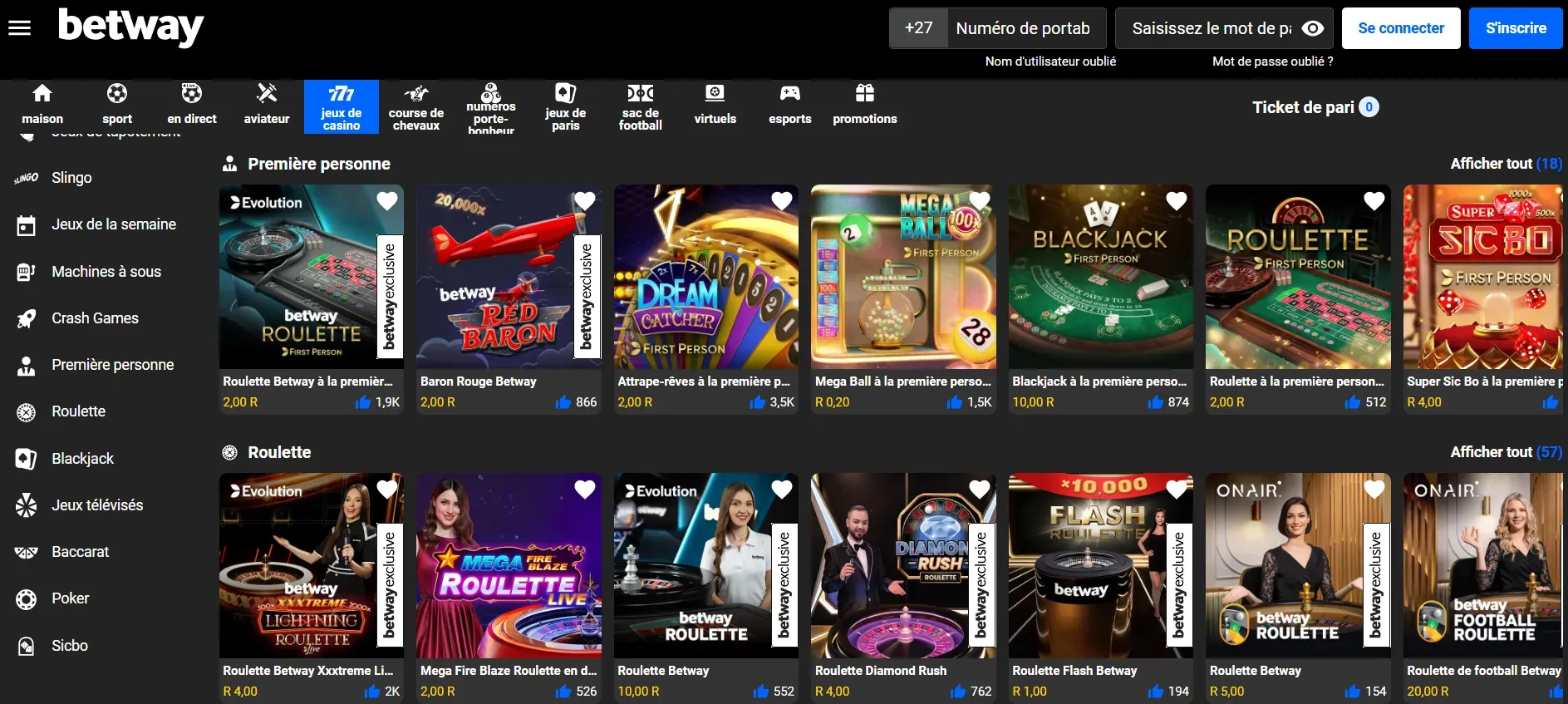Screen dimensions: 1568x704
Task: Open Dream Catcher first person thumbnail
Action: pyautogui.click(x=706, y=277)
